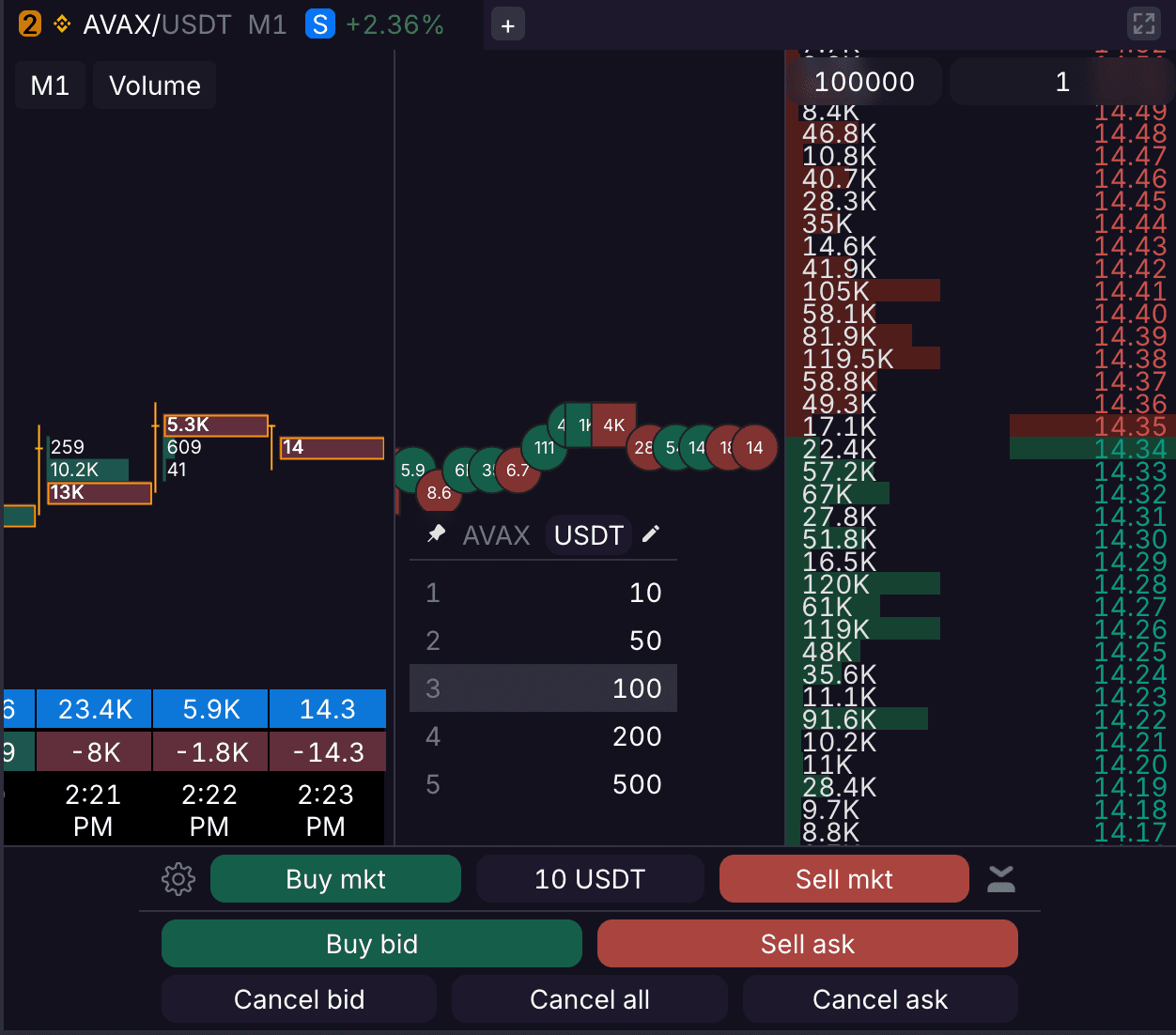Click the flatten positions icon beside Sell mkt

[1000, 878]
